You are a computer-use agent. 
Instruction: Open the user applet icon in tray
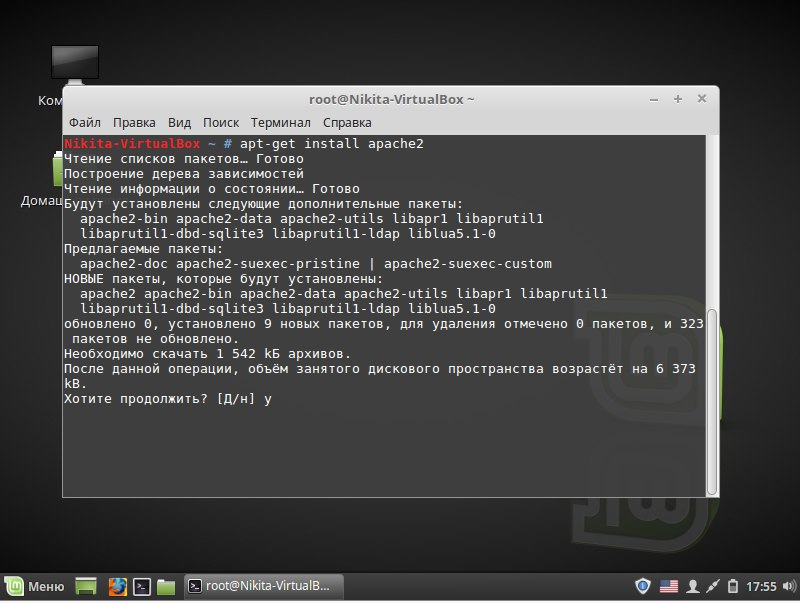click(692, 586)
